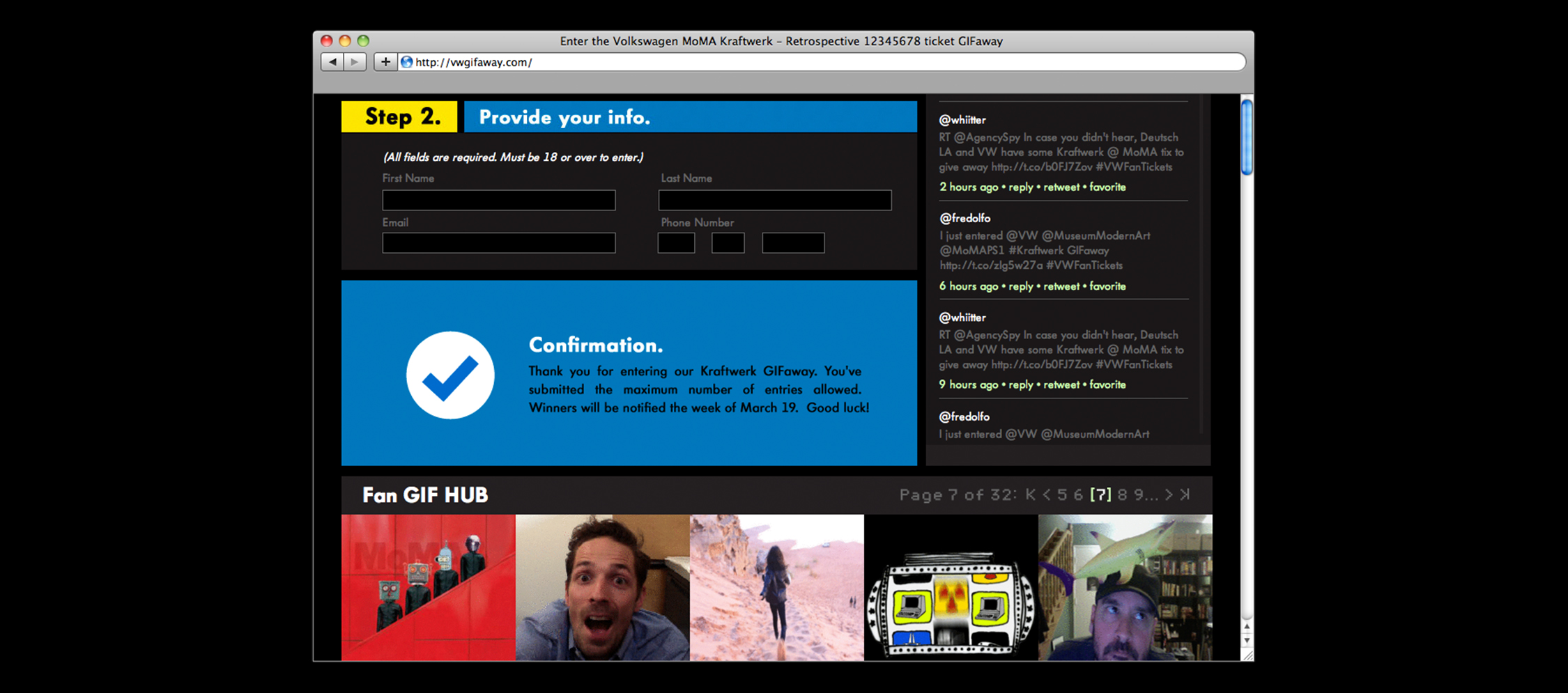Open @whiitter profile on the 9 hours ago tweet
This screenshot has height=693, width=1568.
(x=962, y=318)
